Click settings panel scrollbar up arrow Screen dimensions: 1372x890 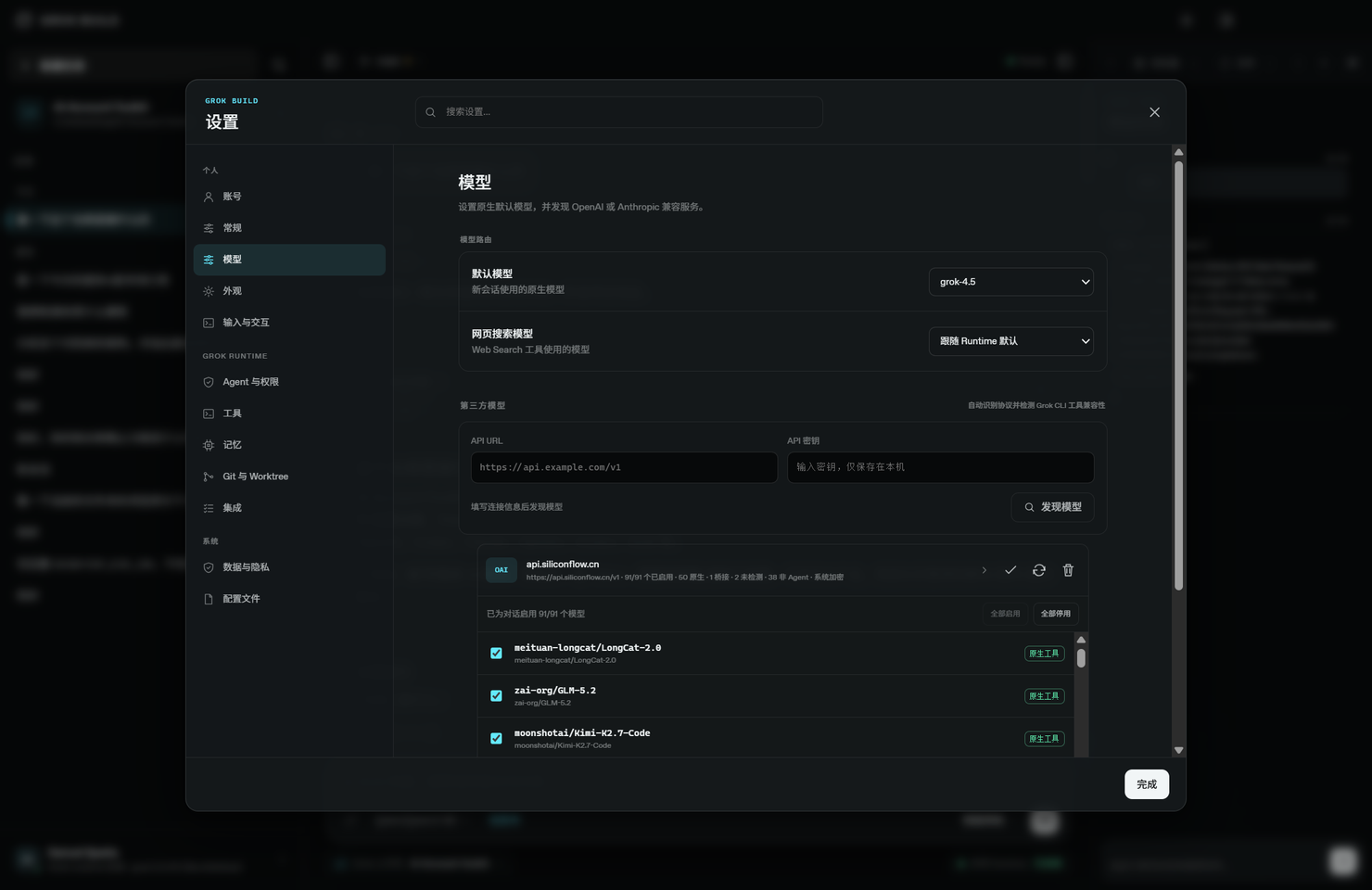(1178, 152)
